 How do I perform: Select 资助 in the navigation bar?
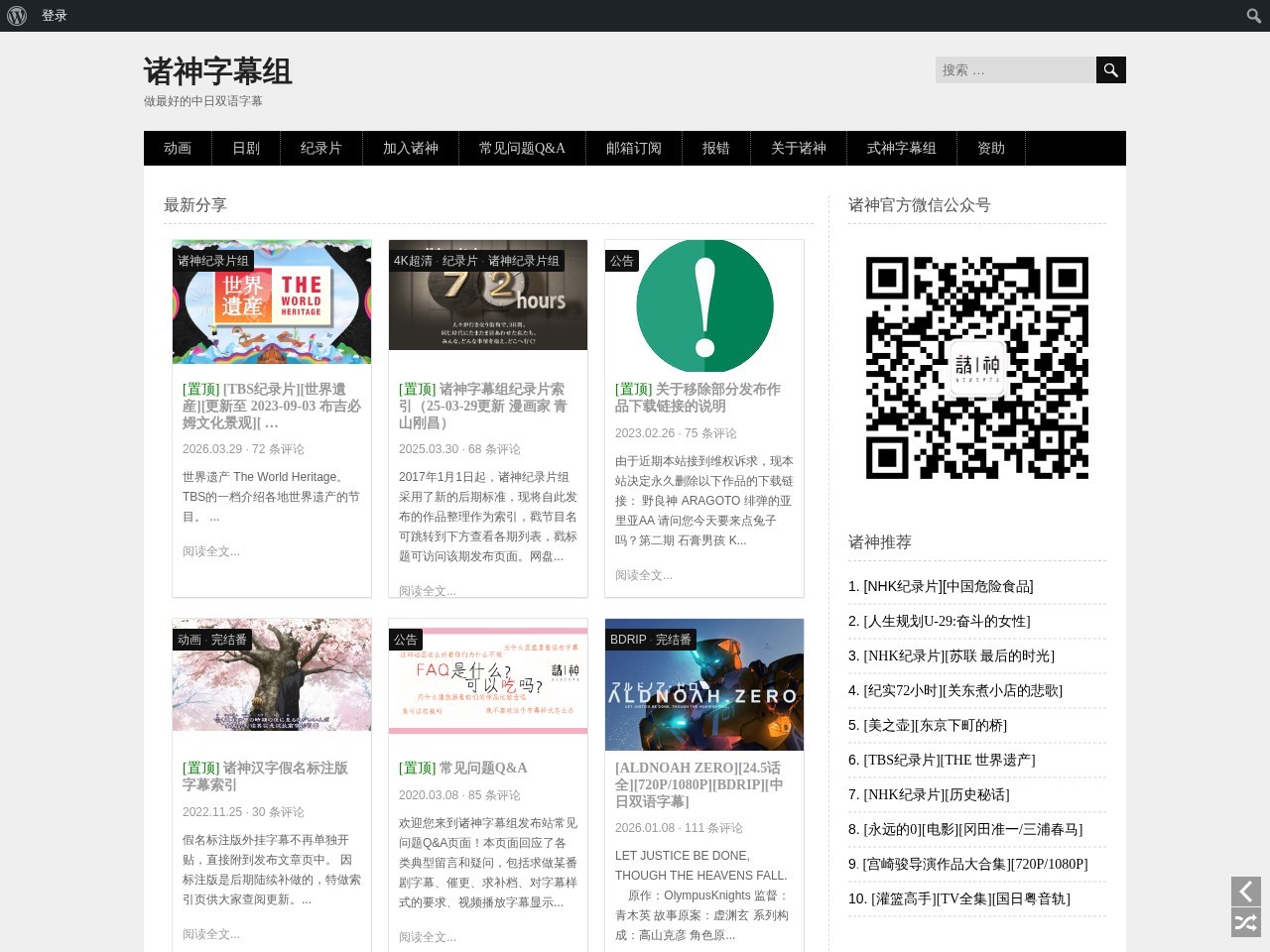(x=991, y=148)
